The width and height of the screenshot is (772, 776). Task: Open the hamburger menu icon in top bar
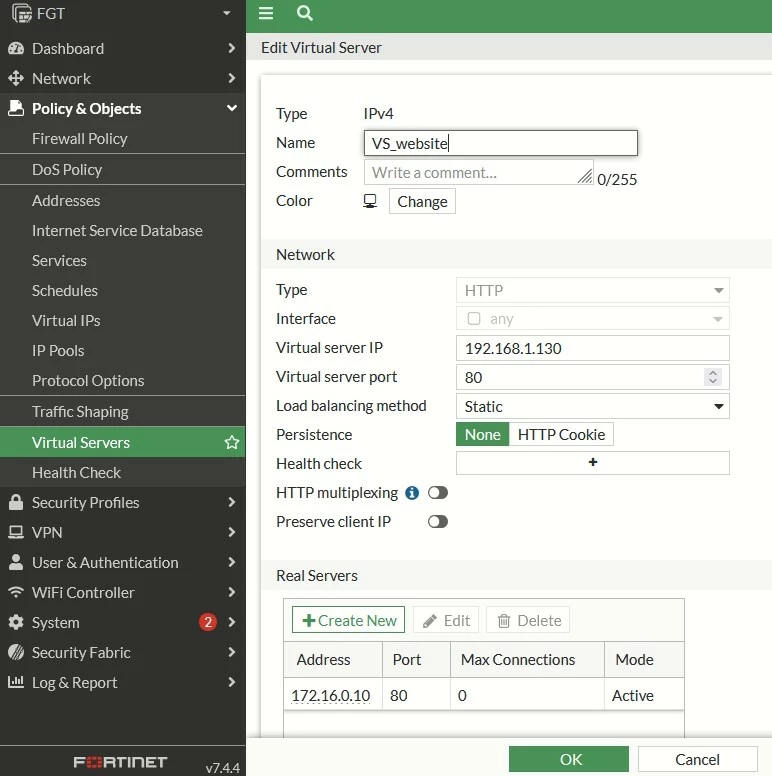(x=266, y=13)
